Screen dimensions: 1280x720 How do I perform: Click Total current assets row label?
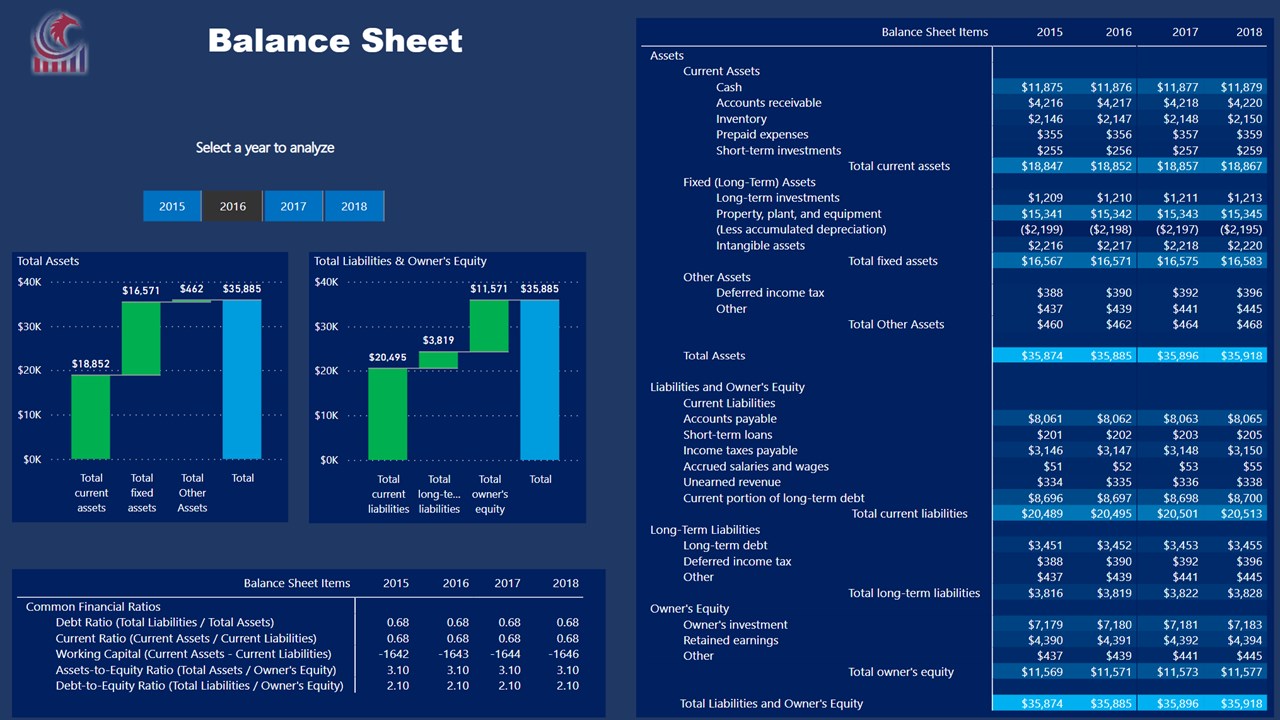tap(899, 166)
